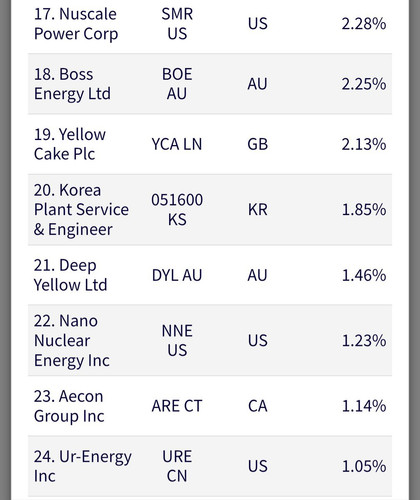This screenshot has width=420, height=500.
Task: Click Yellow Cake Plc holding name
Action: point(70,144)
